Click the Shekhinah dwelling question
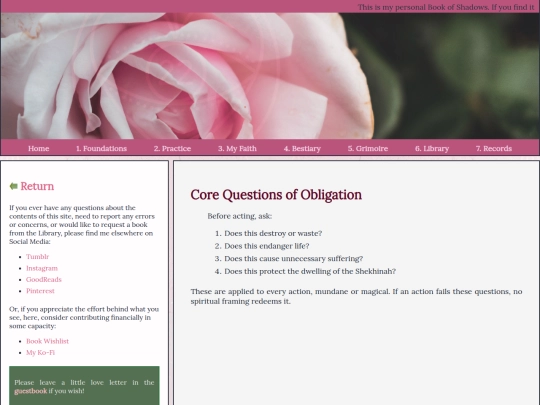Viewport: 540px width, 405px height. click(310, 271)
